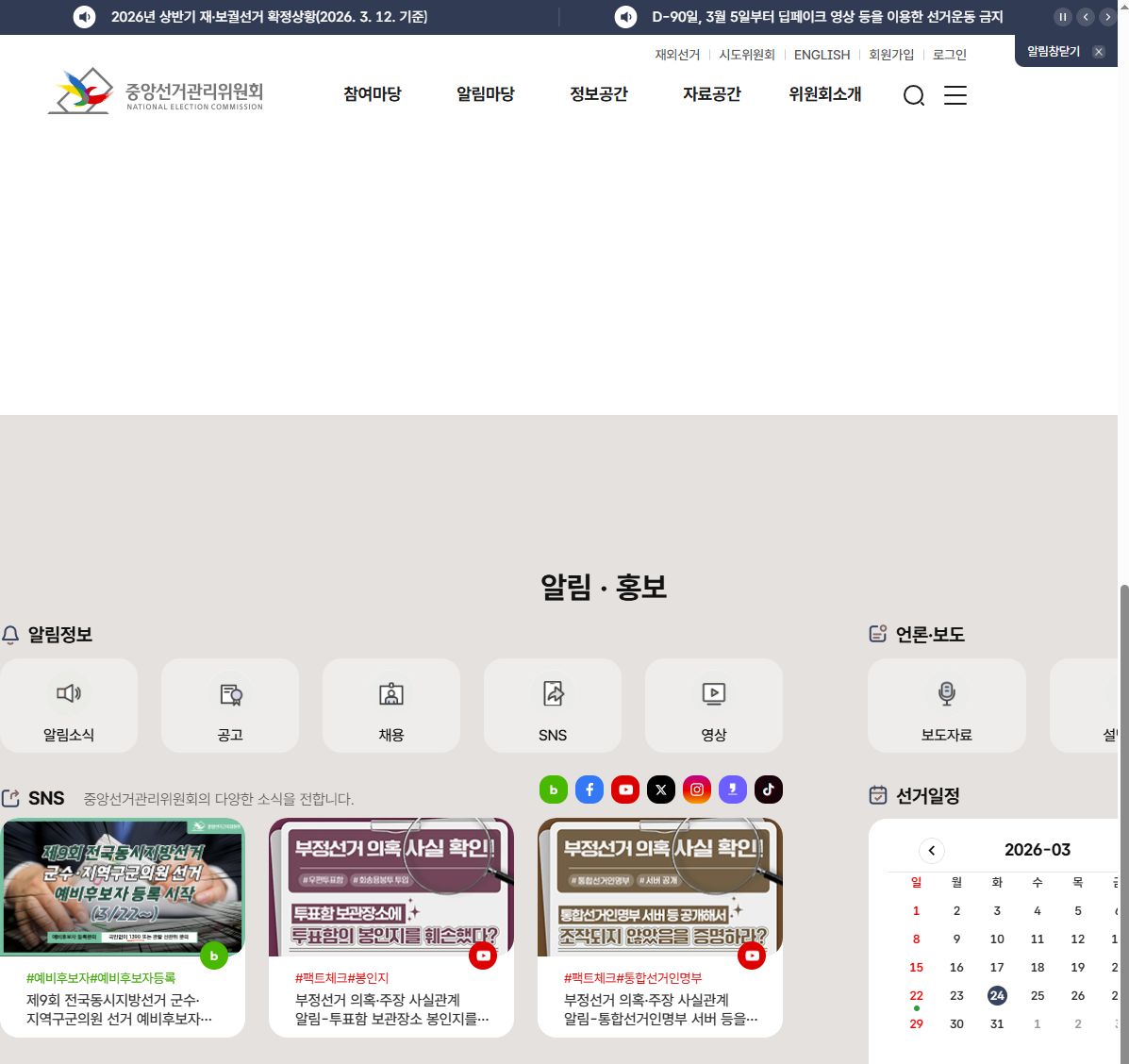1129x1064 pixels.
Task: Open the 회원가입 sign-up link
Action: [890, 55]
